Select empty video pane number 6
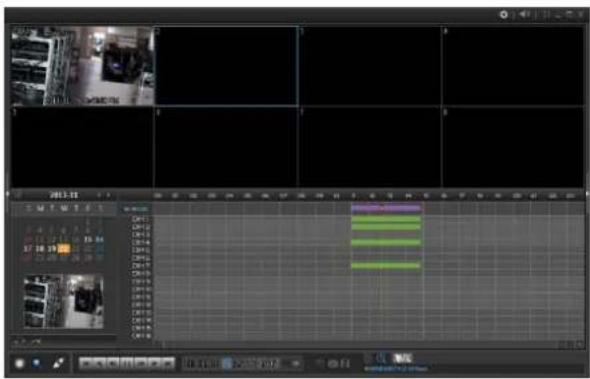 (226, 147)
